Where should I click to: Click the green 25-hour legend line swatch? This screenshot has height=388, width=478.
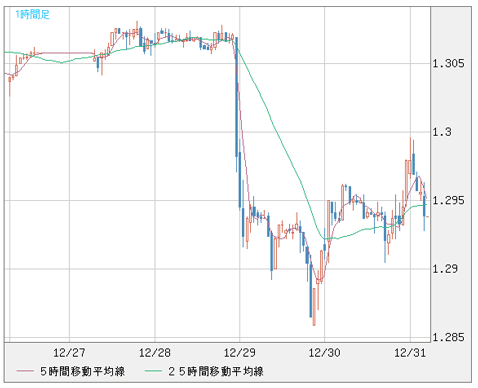tap(154, 371)
